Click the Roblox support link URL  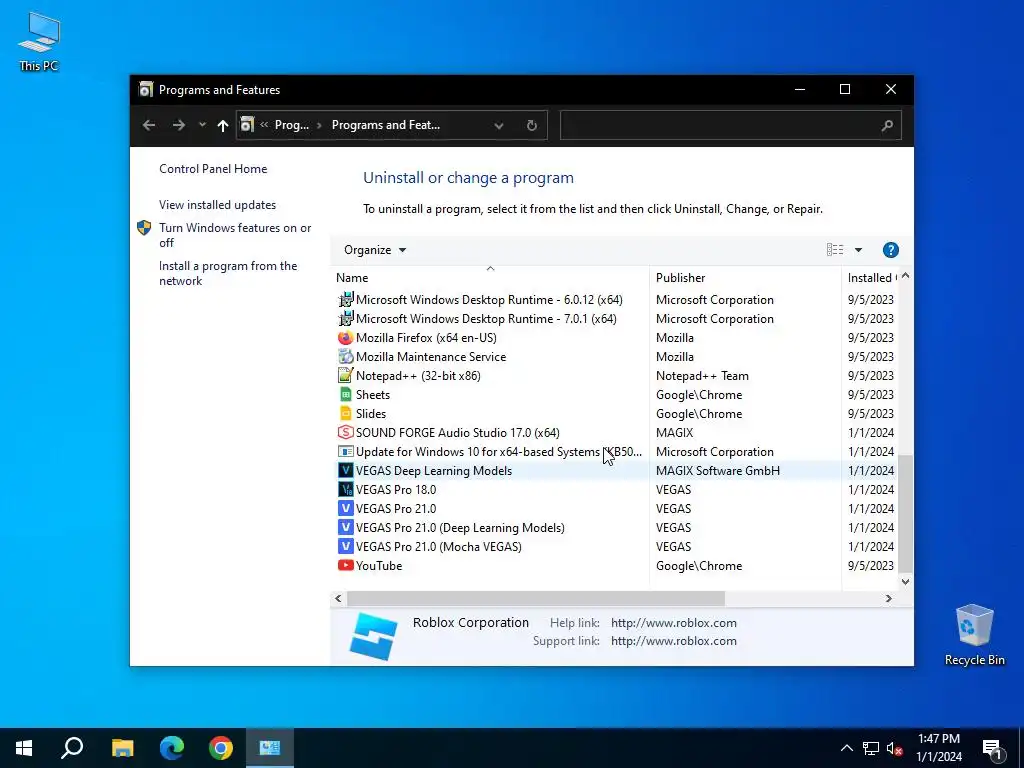click(673, 641)
